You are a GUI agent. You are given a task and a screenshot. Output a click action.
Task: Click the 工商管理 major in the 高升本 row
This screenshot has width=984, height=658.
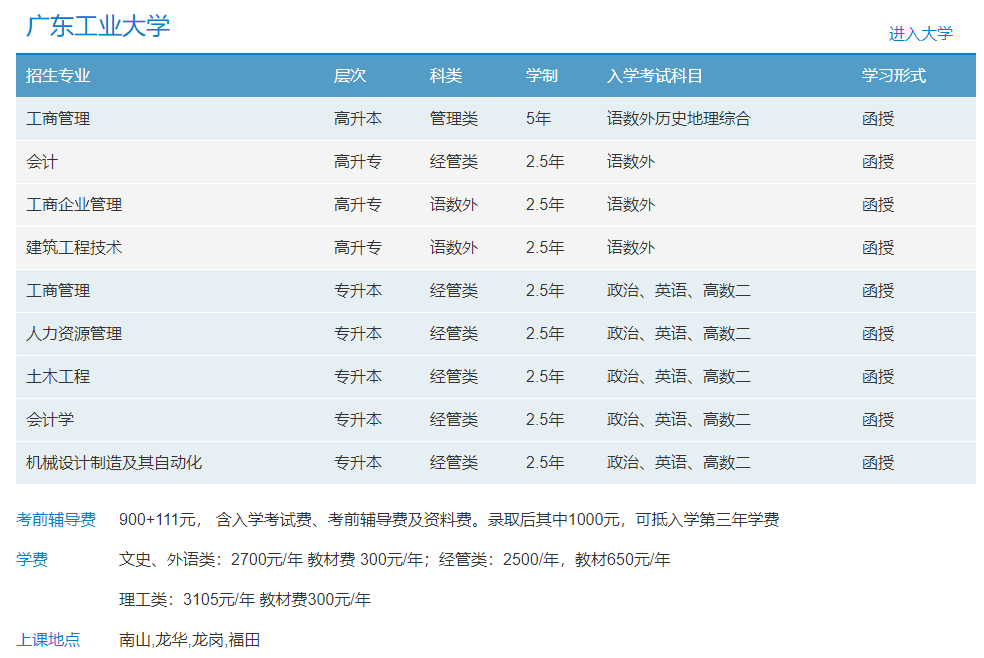pyautogui.click(x=58, y=119)
